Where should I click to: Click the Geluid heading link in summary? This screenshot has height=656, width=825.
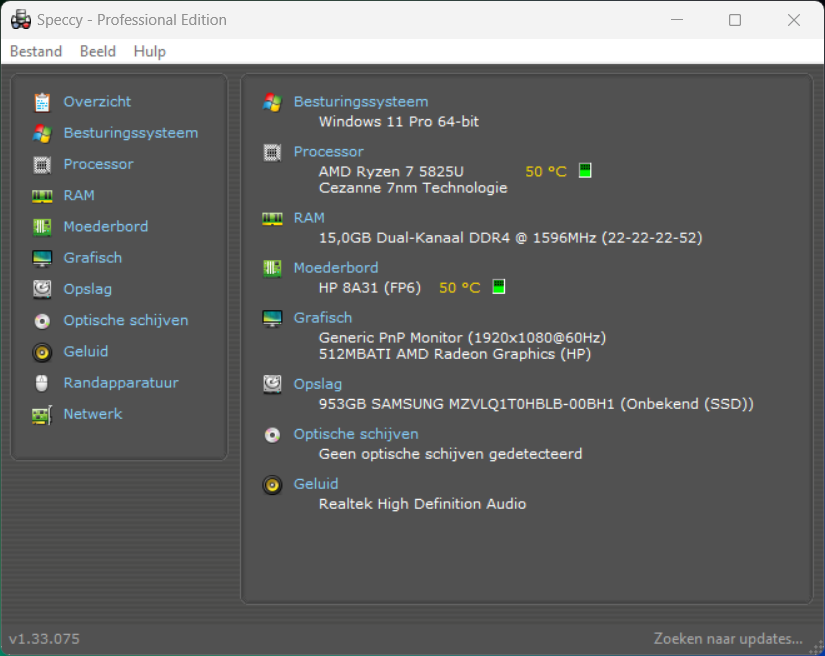click(x=316, y=484)
